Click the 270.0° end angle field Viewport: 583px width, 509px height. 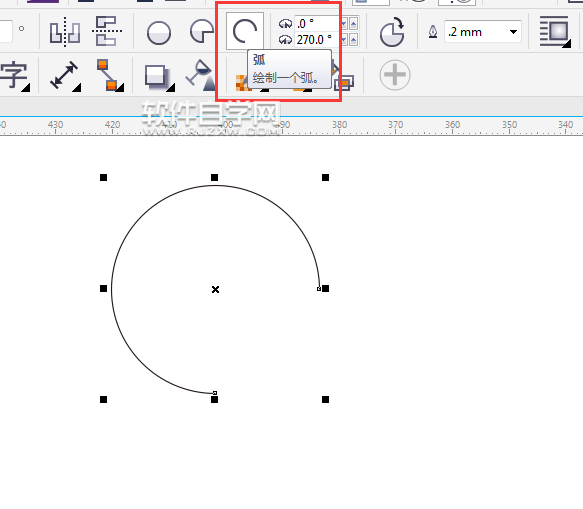[x=317, y=39]
